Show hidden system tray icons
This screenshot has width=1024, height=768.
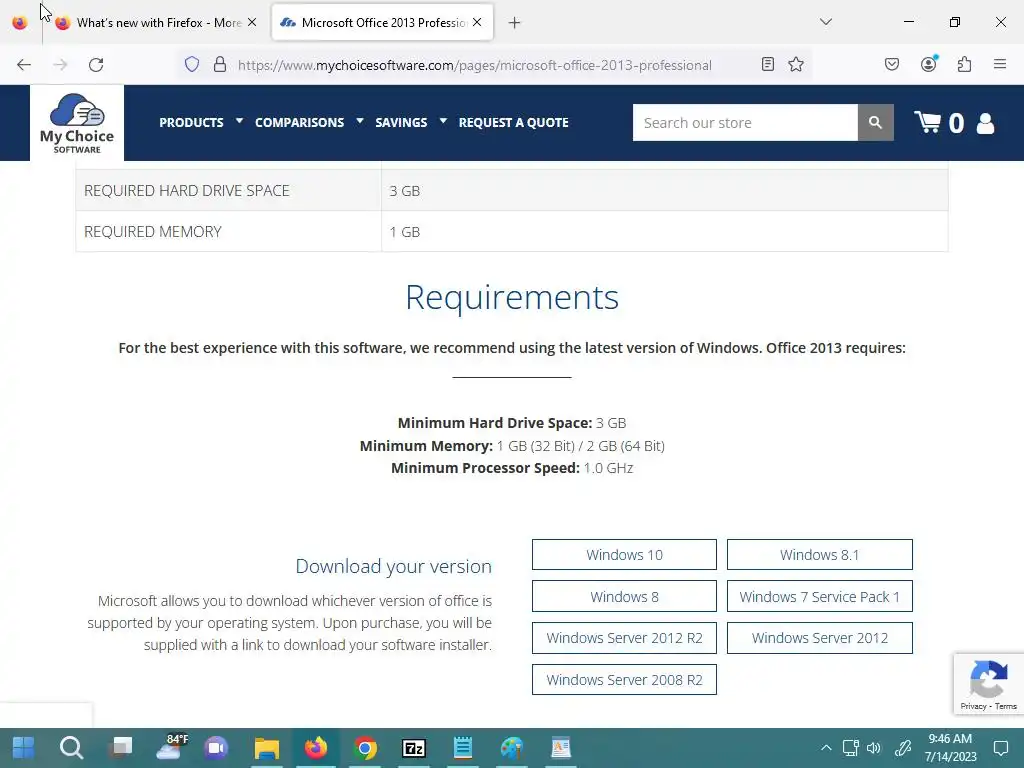[x=826, y=748]
